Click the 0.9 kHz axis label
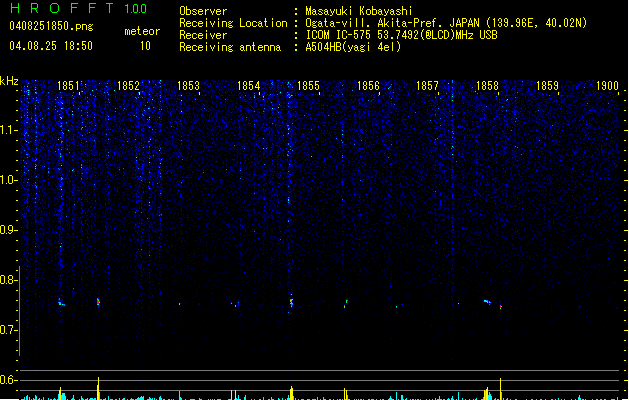 point(9,230)
